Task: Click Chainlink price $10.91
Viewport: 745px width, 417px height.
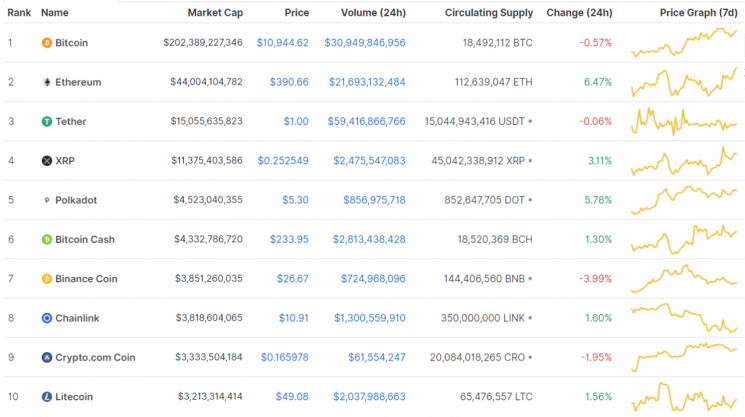Action: pos(294,318)
